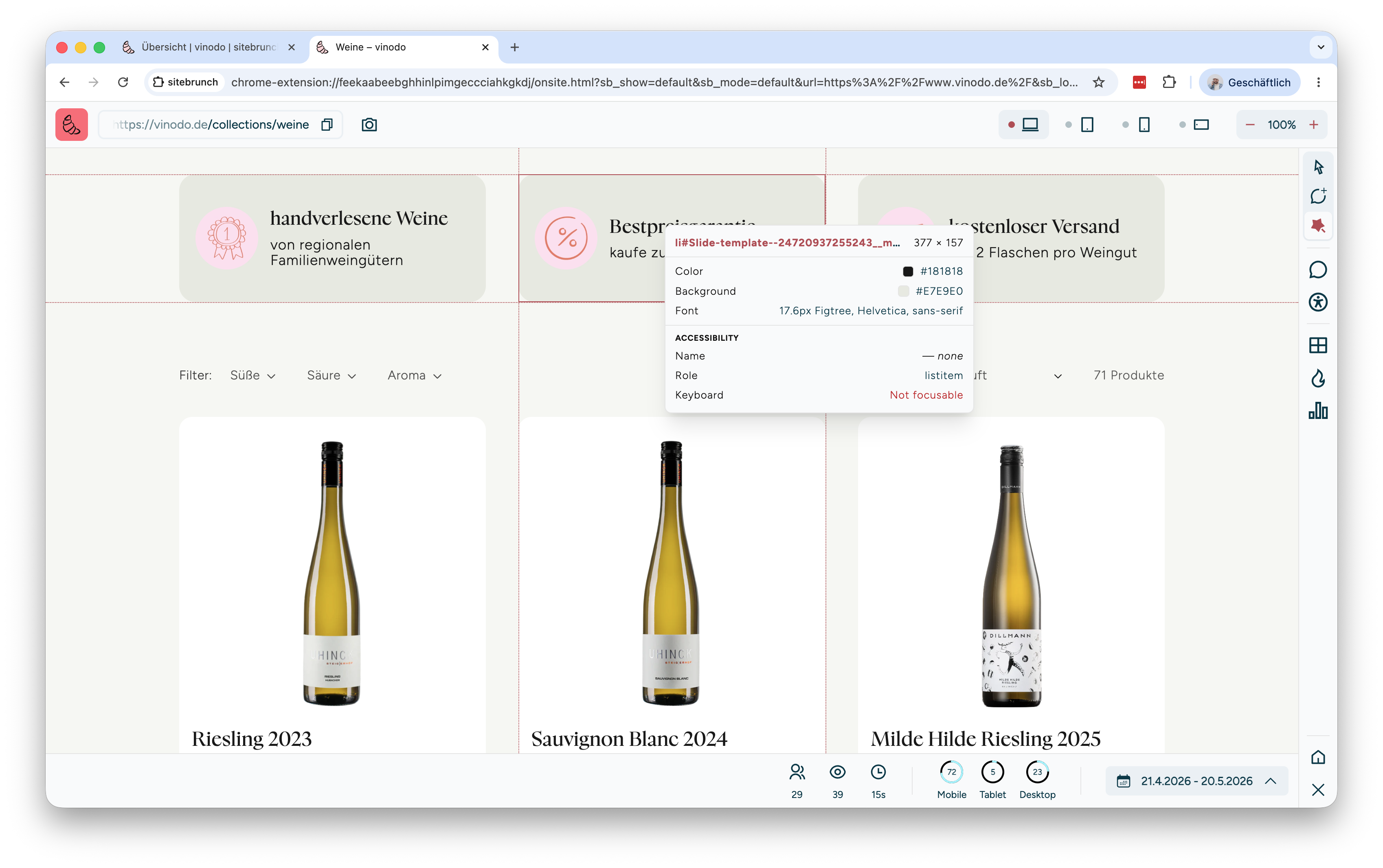The image size is (1383, 868).
Task: Click the 71 Produkte count text
Action: coord(1128,375)
